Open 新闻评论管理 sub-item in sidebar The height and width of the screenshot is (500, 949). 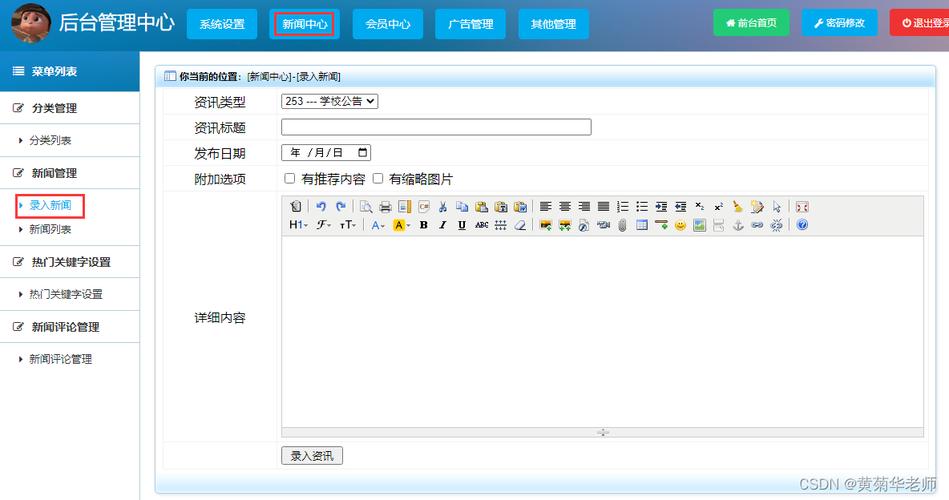pyautogui.click(x=61, y=359)
